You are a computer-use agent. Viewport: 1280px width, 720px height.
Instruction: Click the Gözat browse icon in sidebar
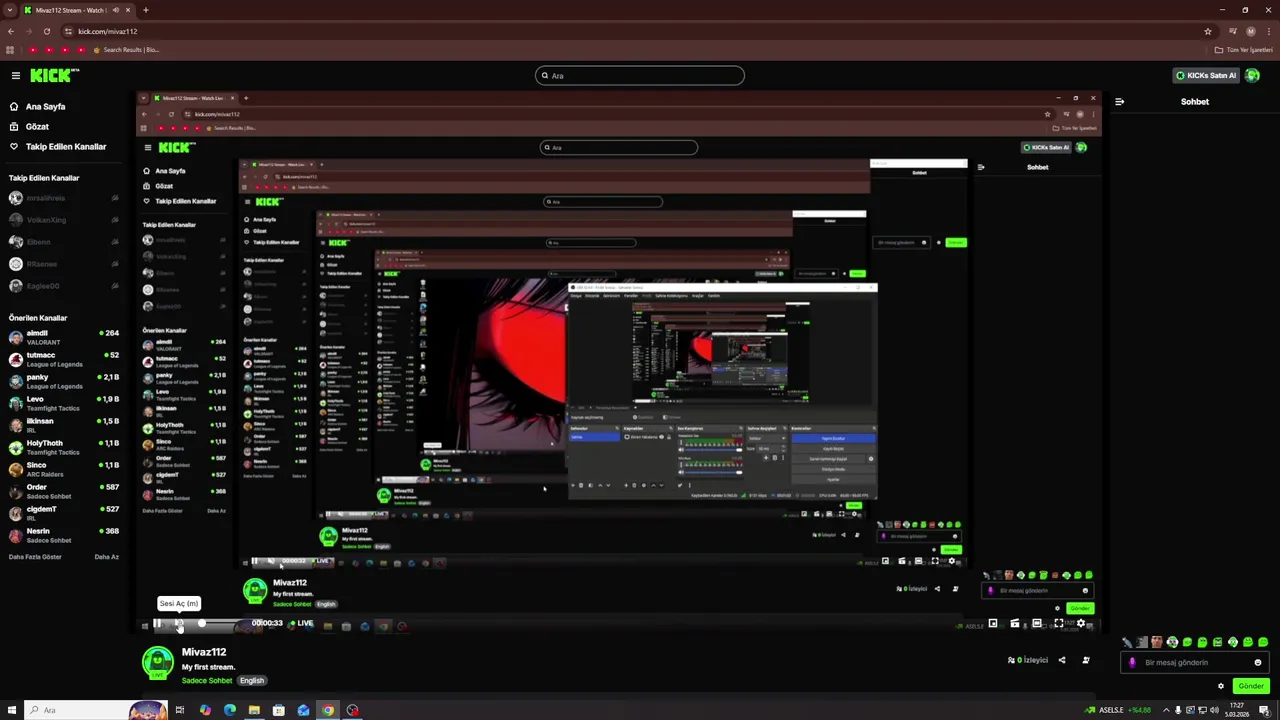coord(14,126)
